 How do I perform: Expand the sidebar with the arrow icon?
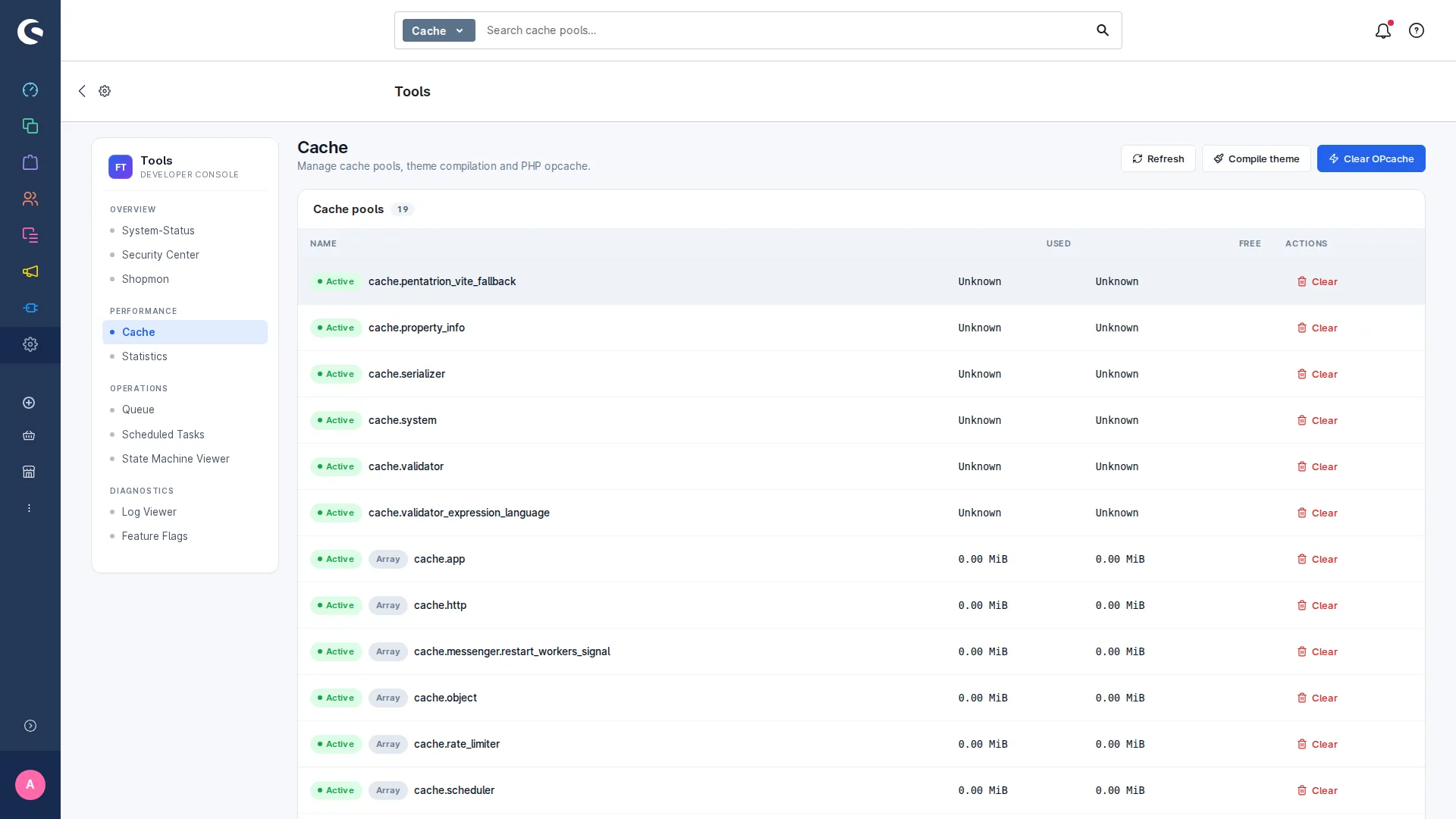(x=30, y=726)
